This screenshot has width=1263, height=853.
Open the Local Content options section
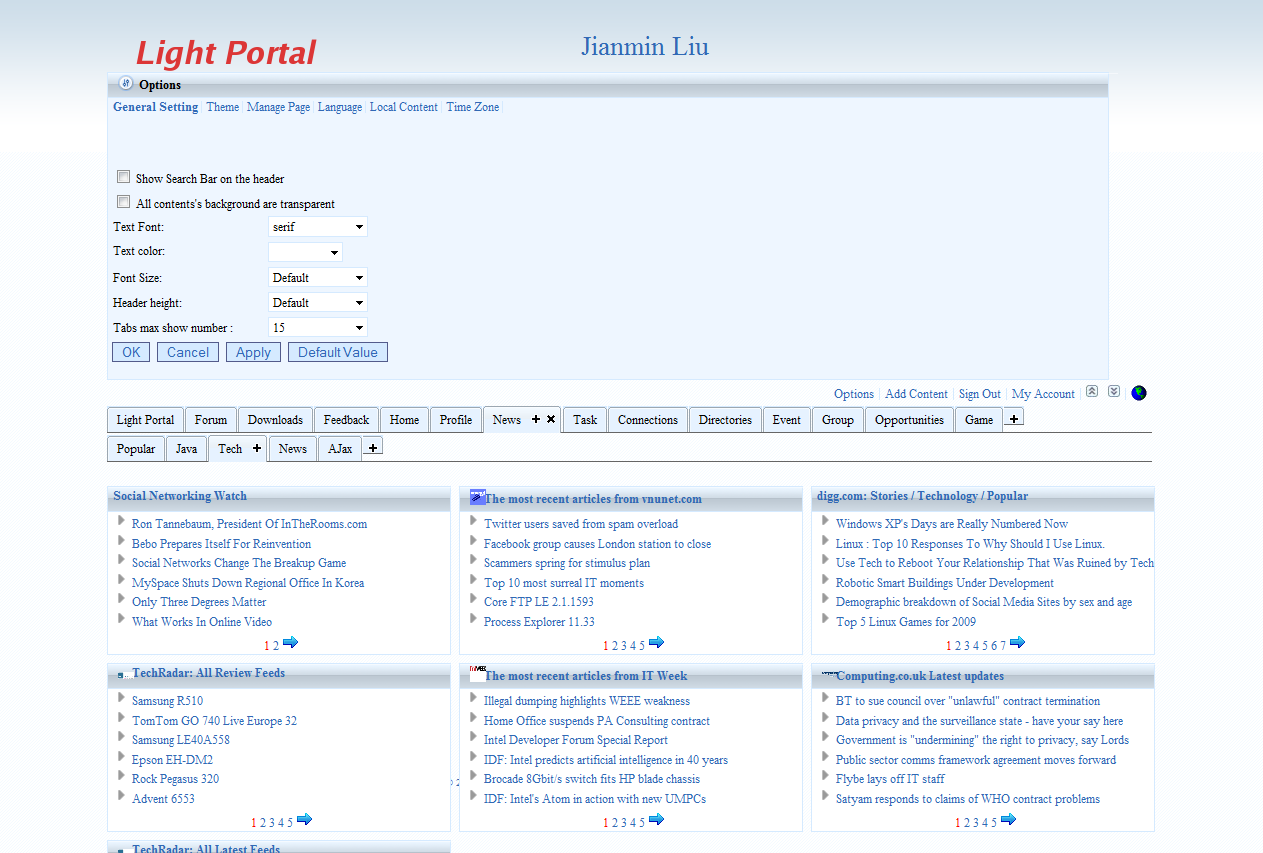(x=404, y=107)
